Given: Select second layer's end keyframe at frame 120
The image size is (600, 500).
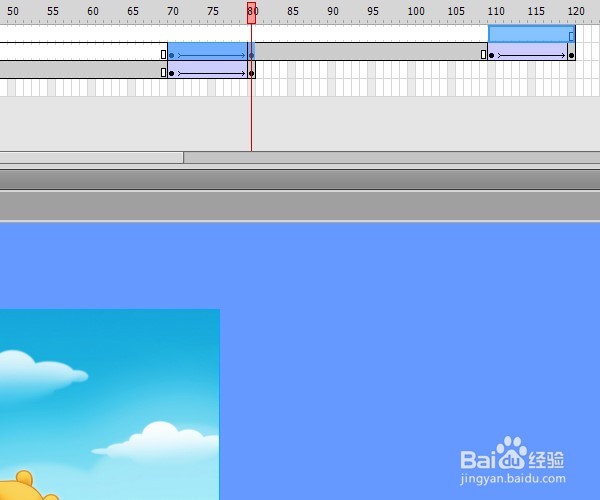Looking at the screenshot, I should click(x=571, y=55).
